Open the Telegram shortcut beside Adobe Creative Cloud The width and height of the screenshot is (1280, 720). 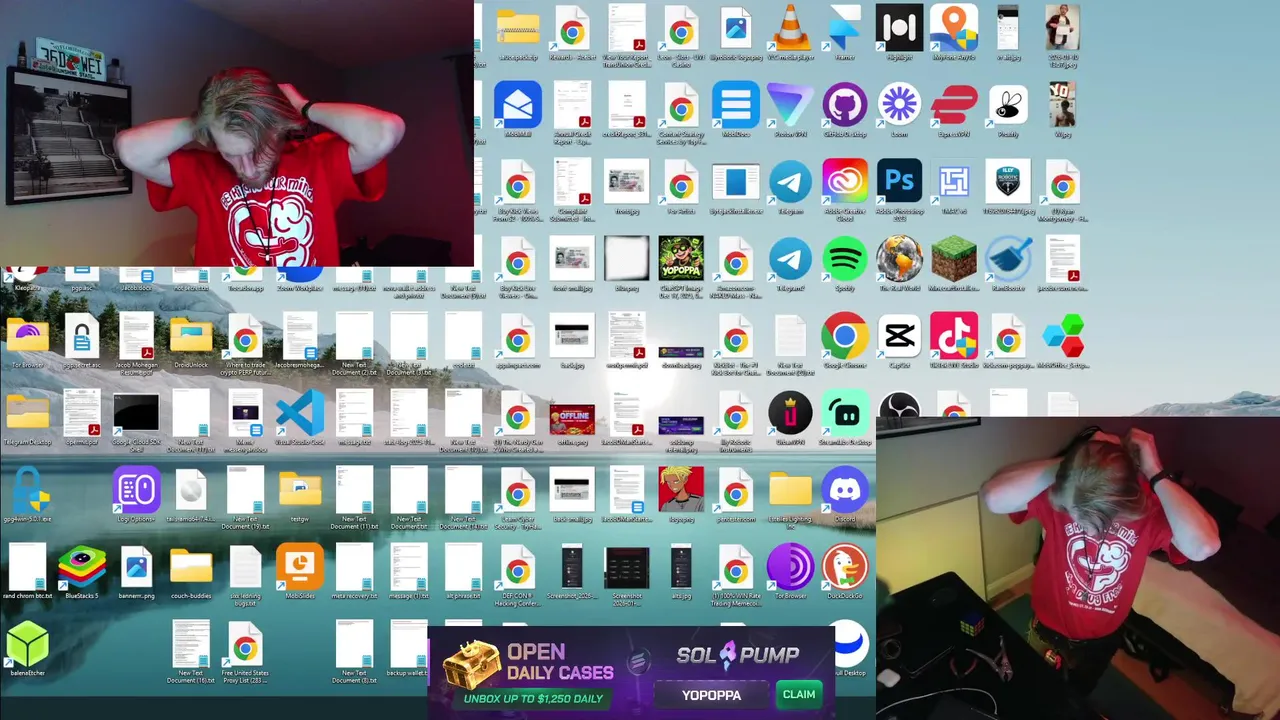click(790, 183)
